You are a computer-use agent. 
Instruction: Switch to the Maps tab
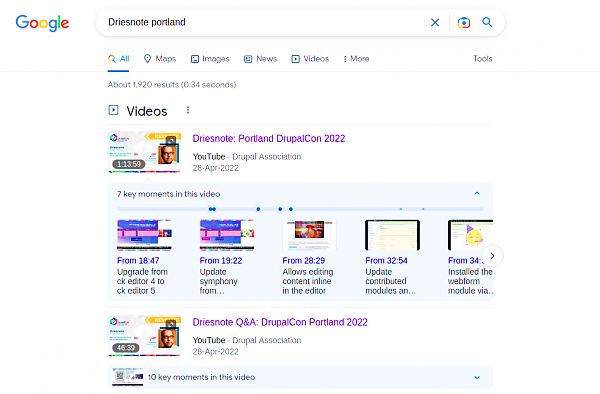point(160,59)
